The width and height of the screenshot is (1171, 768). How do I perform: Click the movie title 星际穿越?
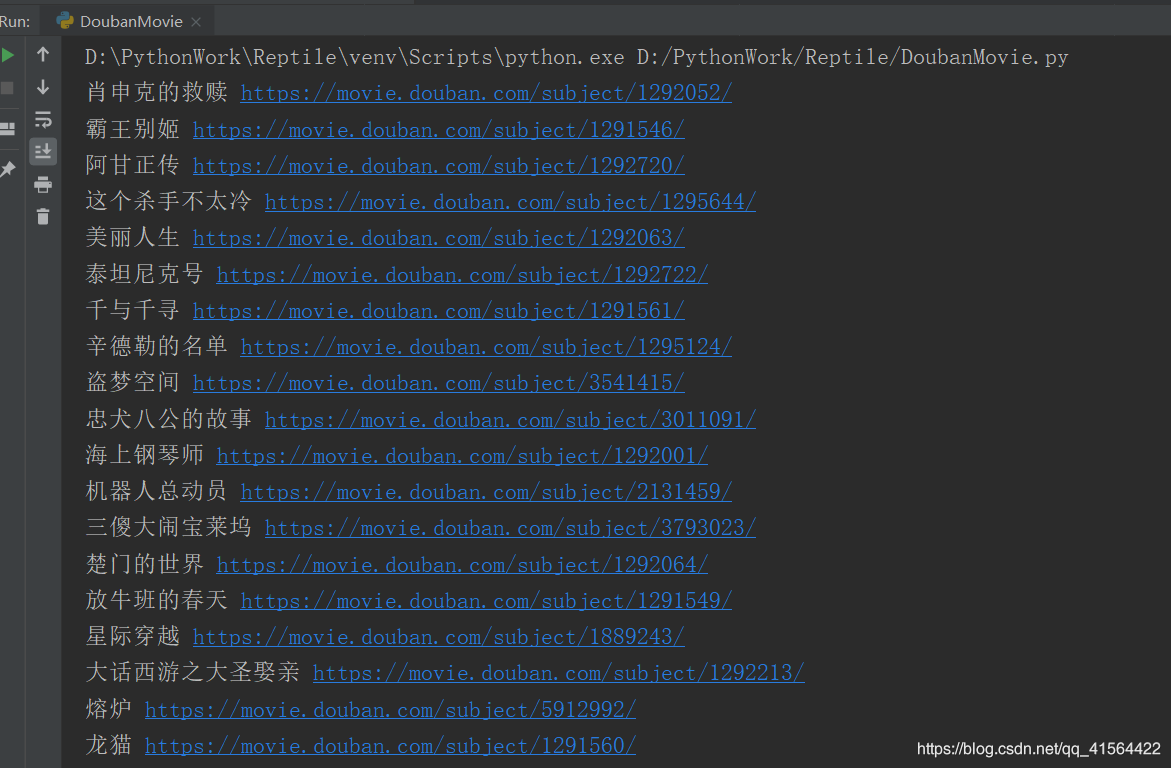click(133, 637)
